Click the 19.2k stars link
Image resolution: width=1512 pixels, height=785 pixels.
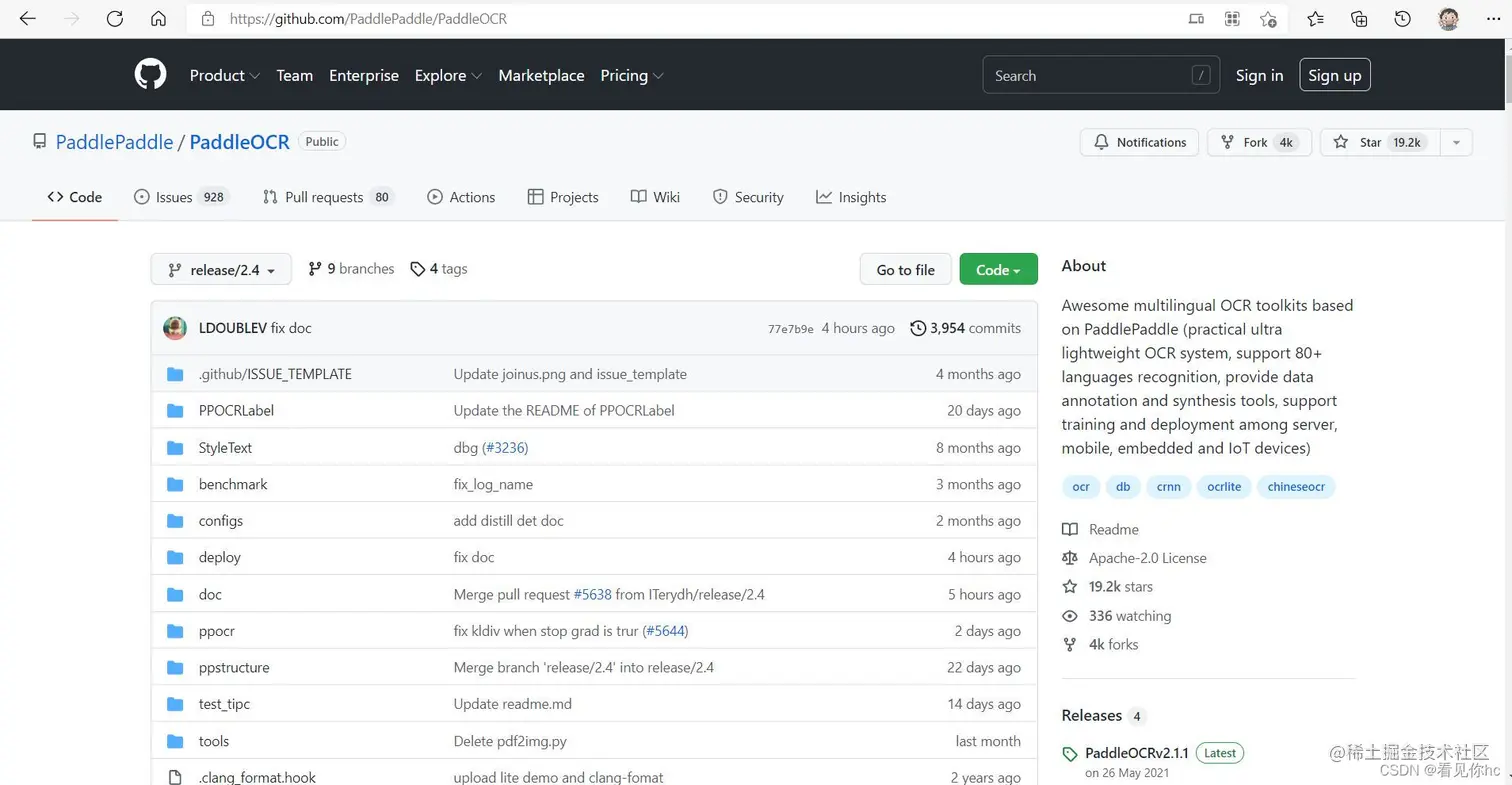(x=1121, y=587)
